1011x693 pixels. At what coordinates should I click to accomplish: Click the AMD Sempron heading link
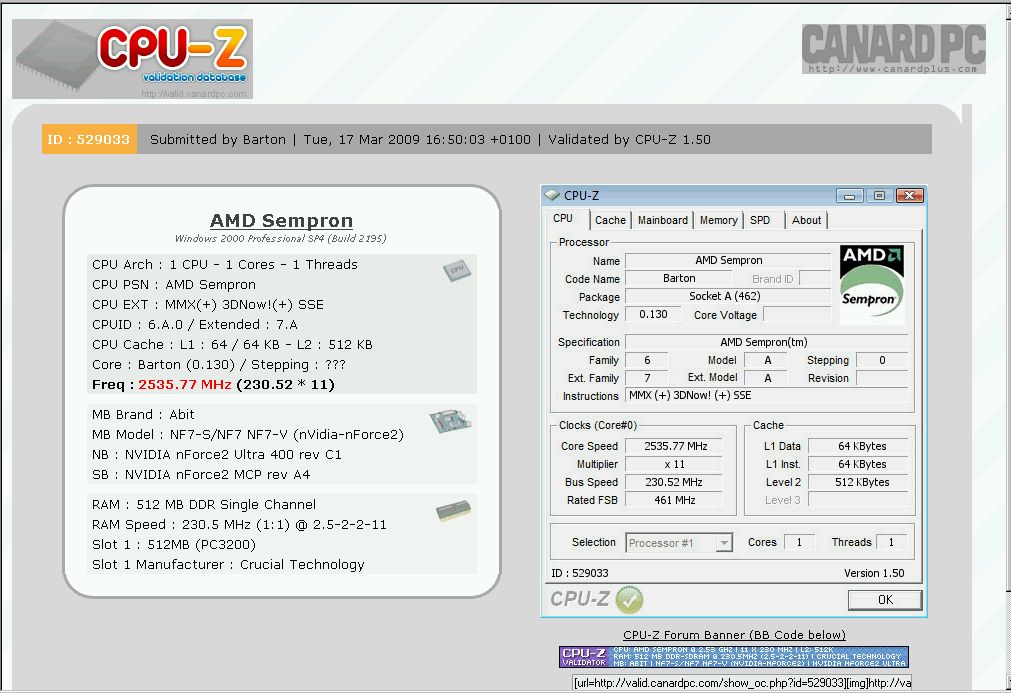[281, 220]
